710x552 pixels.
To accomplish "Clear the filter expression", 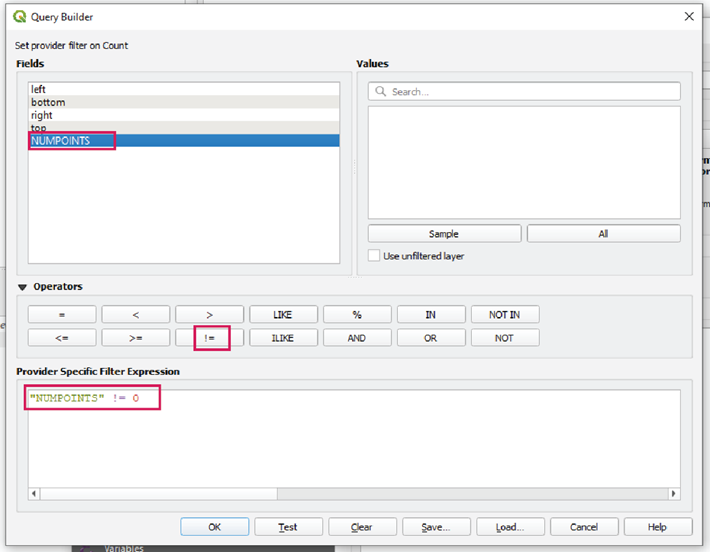I will (362, 527).
